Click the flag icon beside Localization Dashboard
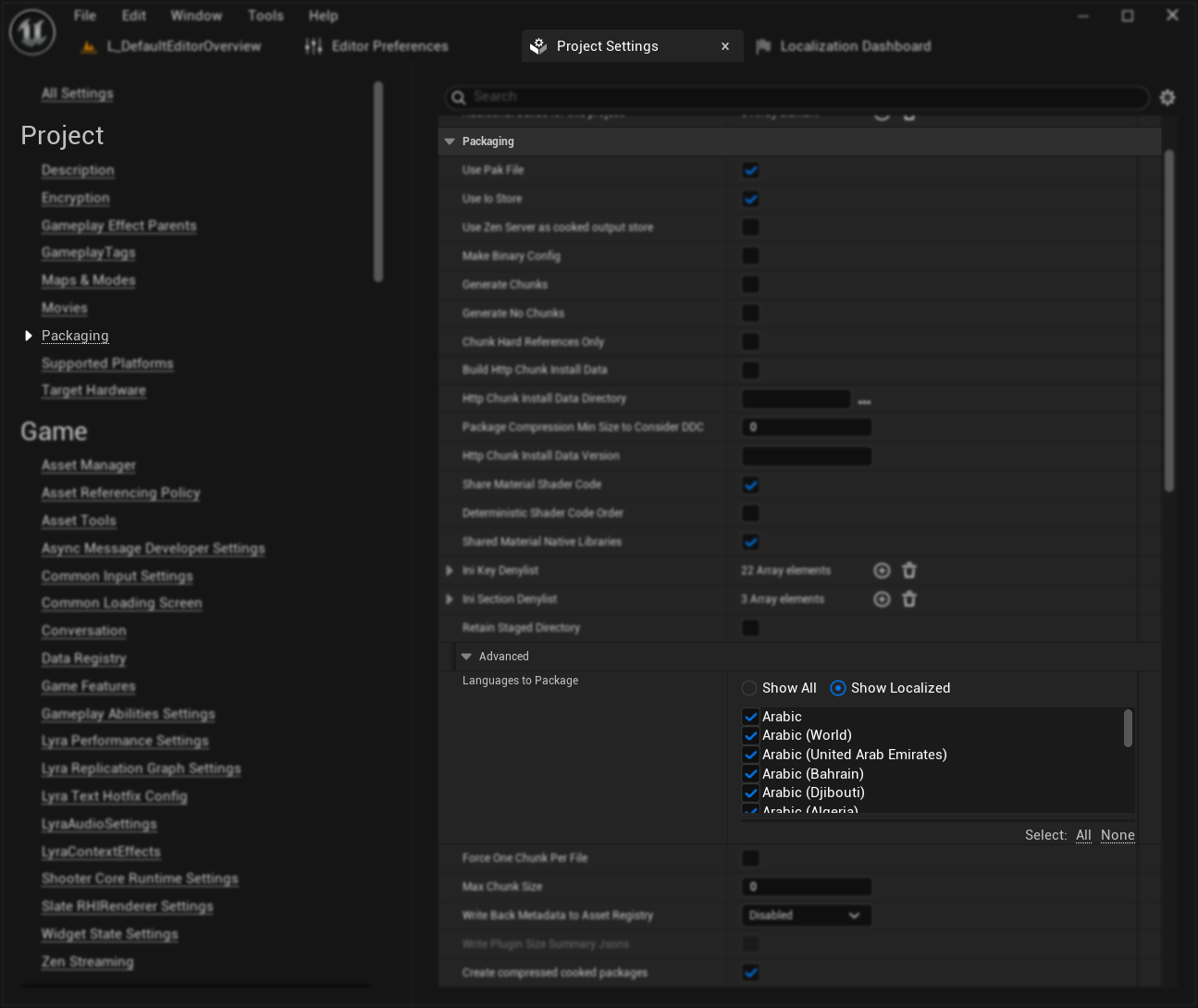1198x1008 pixels. coord(765,45)
